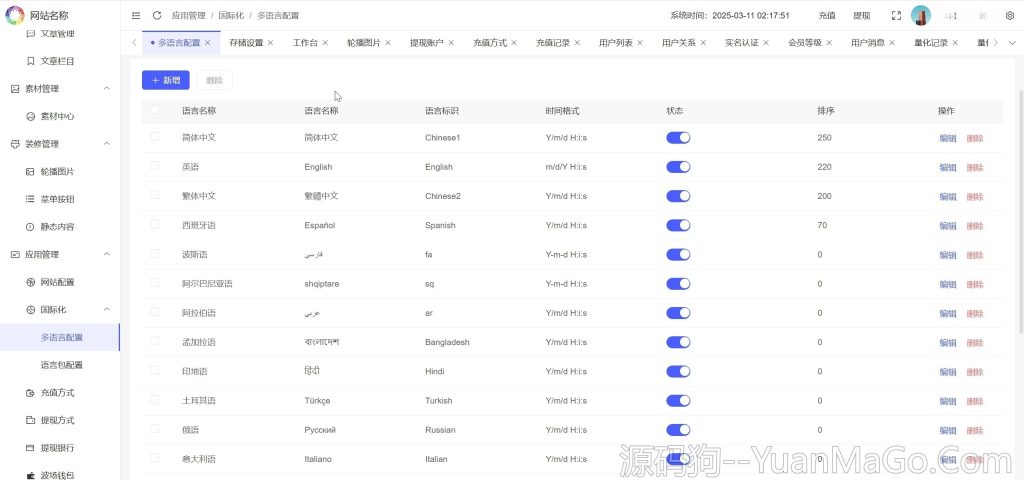1024x480 pixels.
Task: Delete the 英语 language row
Action: (x=975, y=168)
